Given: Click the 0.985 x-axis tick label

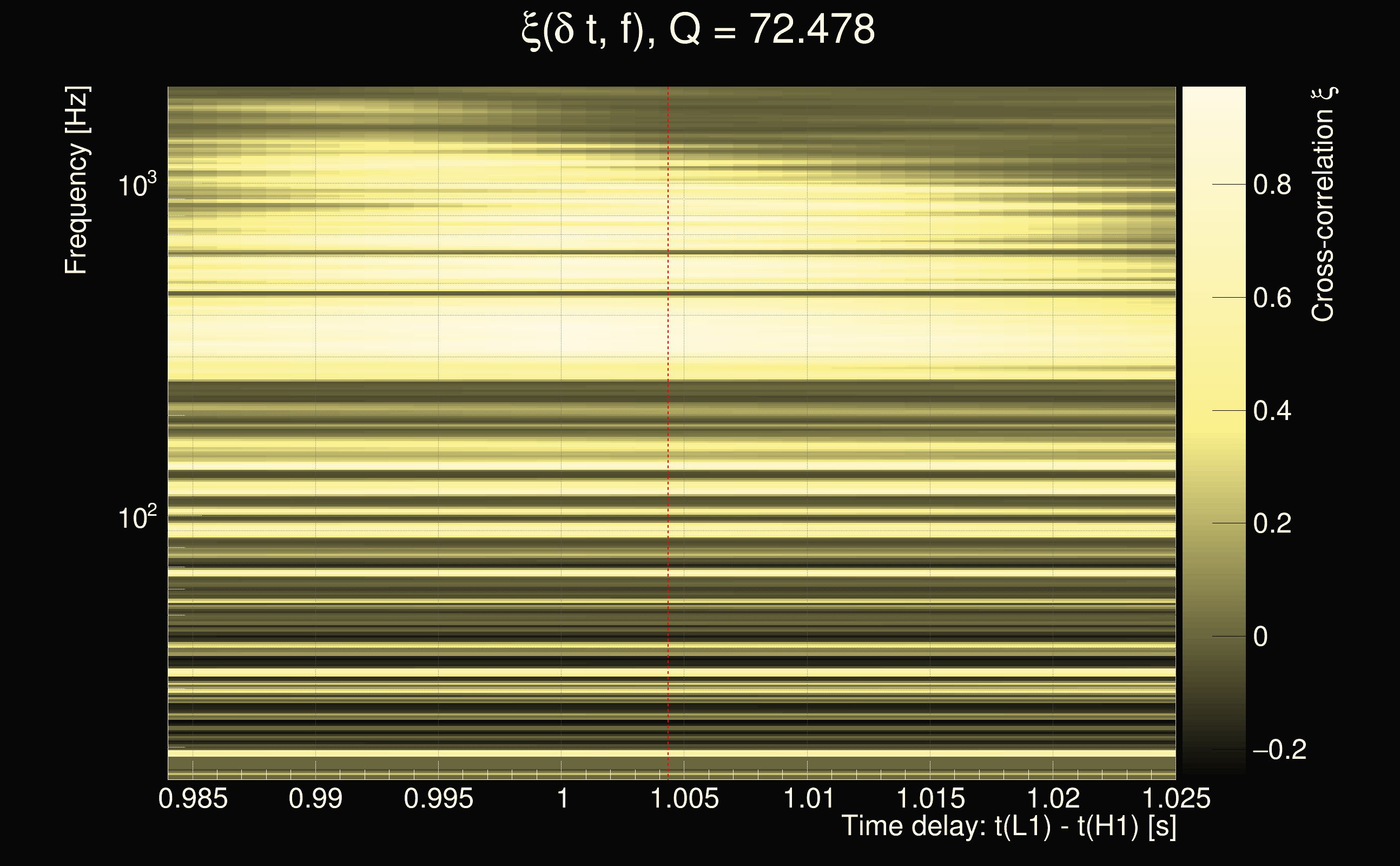Looking at the screenshot, I should point(193,798).
